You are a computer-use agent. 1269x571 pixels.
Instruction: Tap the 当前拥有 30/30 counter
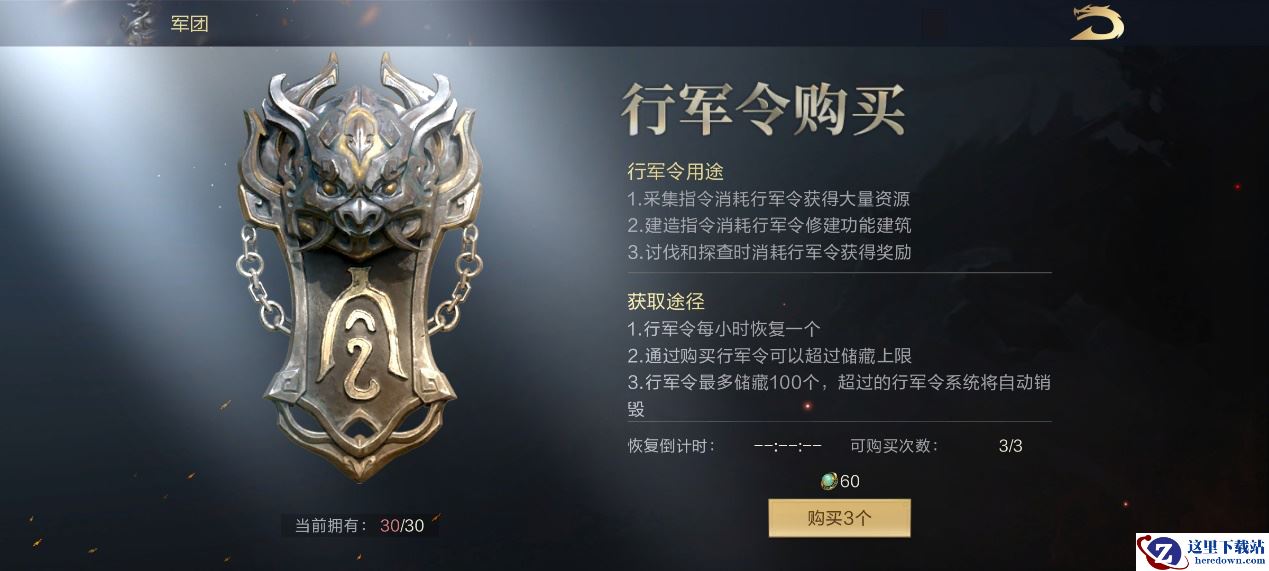point(359,525)
